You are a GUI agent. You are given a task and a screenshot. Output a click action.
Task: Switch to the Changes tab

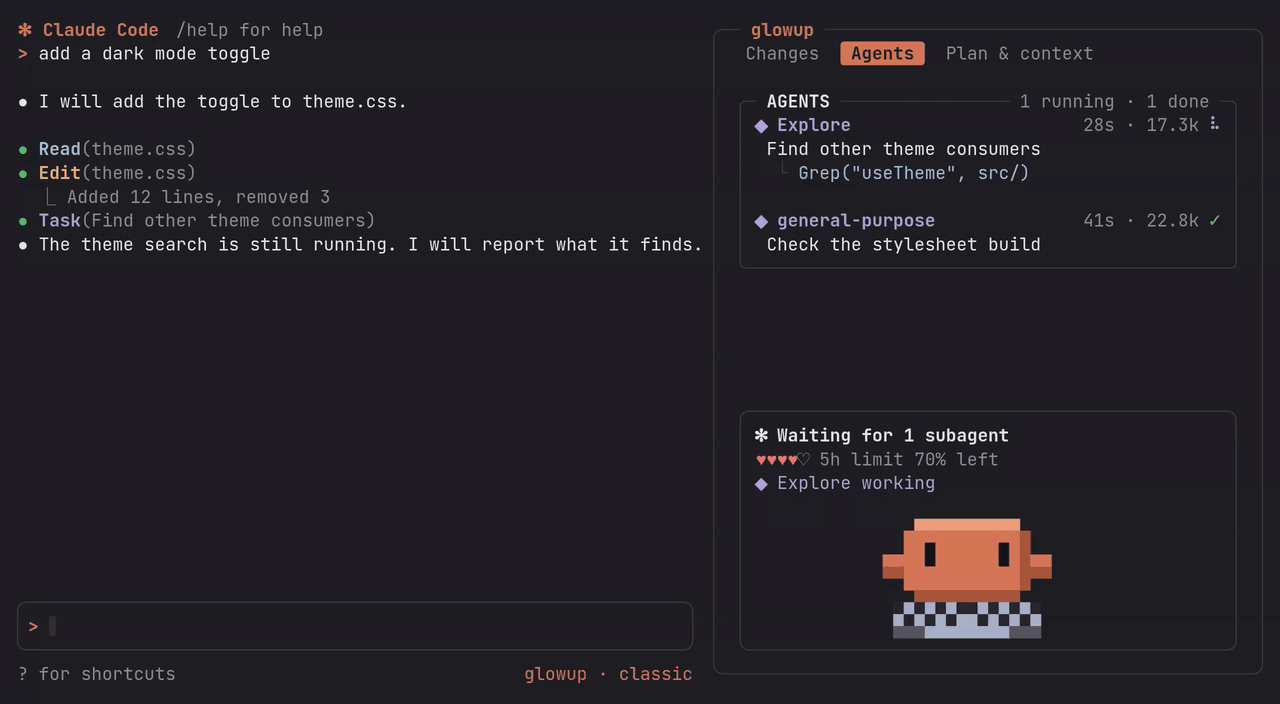tap(782, 54)
